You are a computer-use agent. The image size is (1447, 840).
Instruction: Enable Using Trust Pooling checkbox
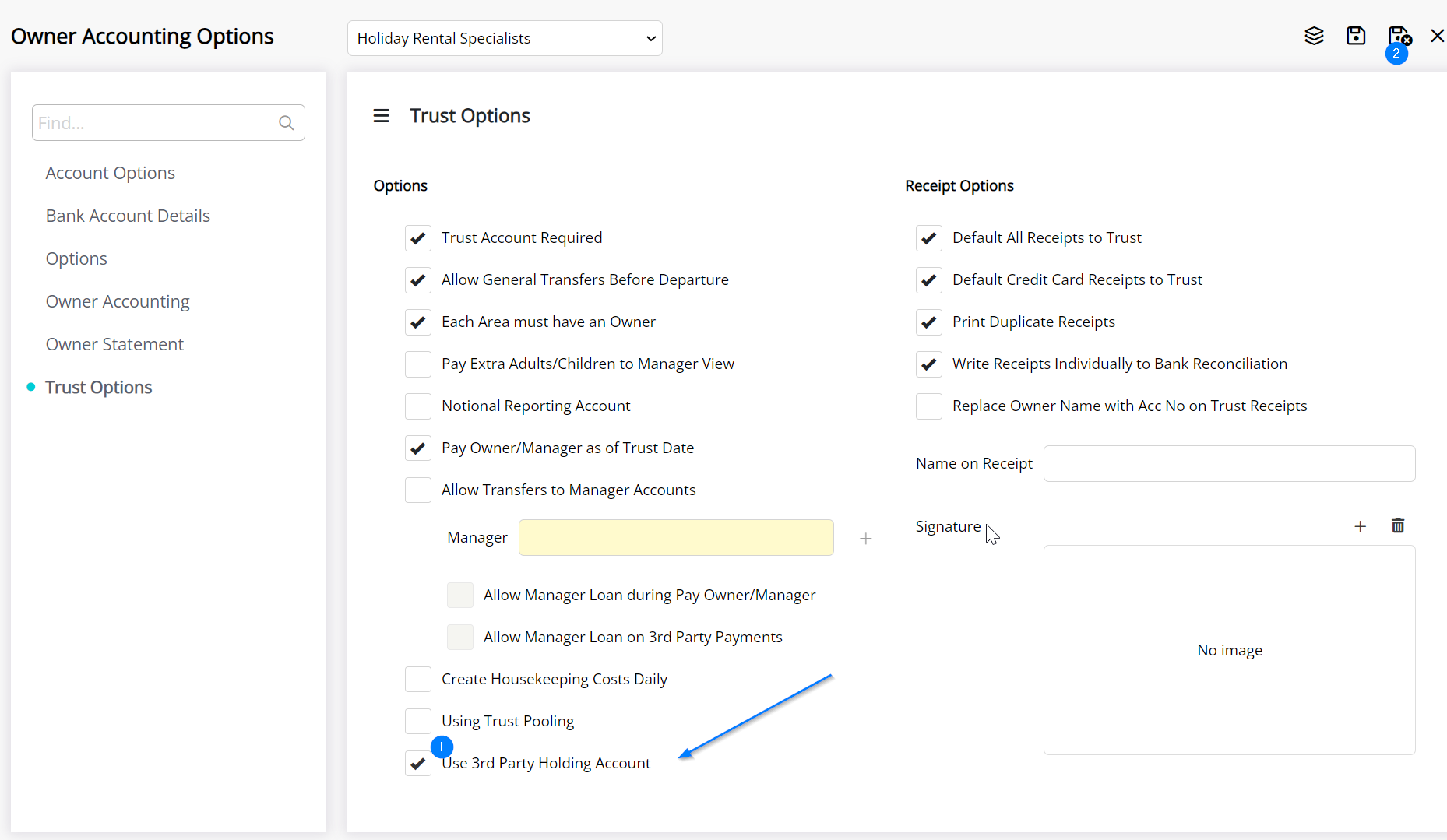pos(418,721)
